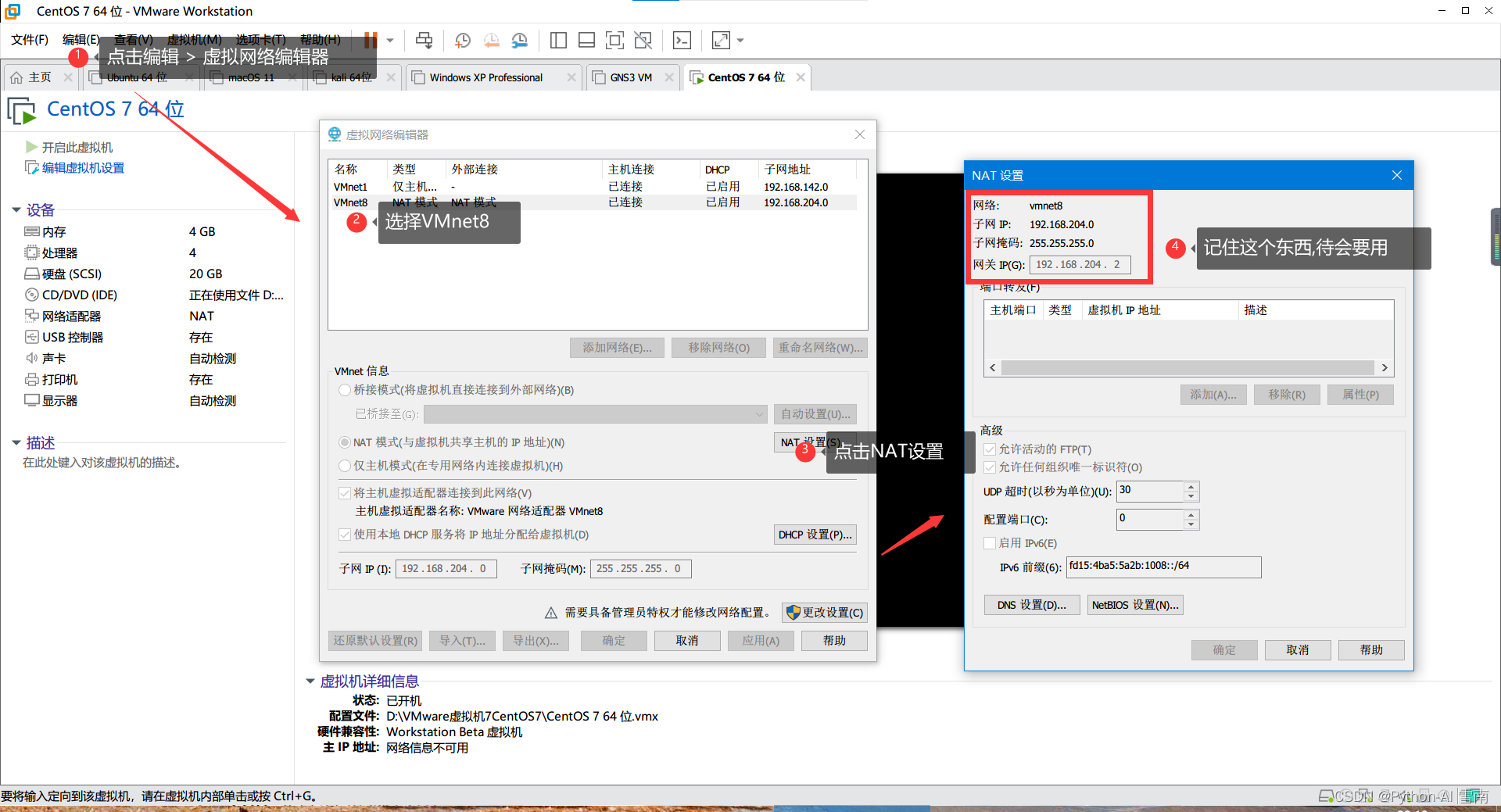Close the Windows XP Professional tab
This screenshot has height=812, width=1501.
click(x=571, y=77)
